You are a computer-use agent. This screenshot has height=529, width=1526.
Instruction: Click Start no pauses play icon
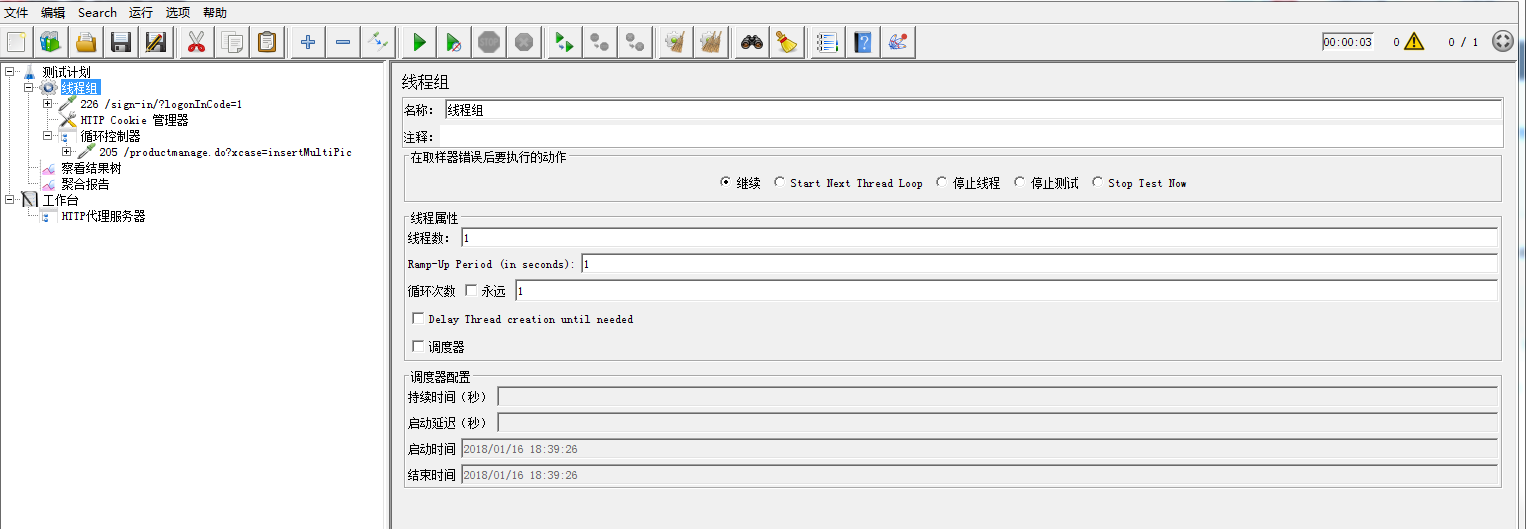[x=454, y=42]
